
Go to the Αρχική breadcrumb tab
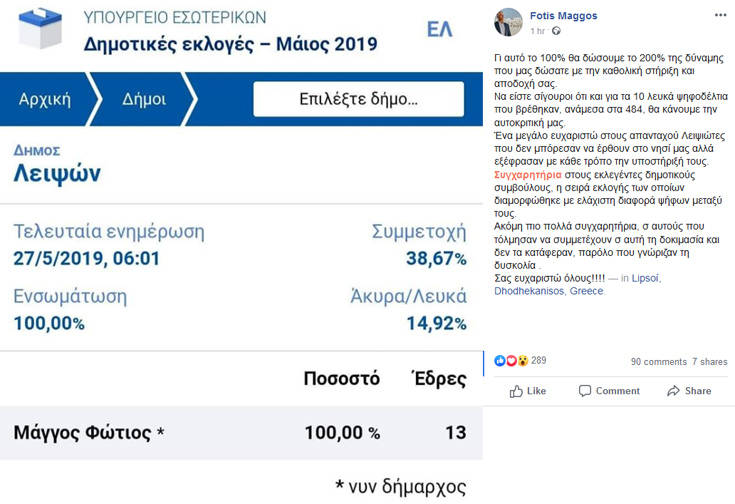tap(43, 100)
